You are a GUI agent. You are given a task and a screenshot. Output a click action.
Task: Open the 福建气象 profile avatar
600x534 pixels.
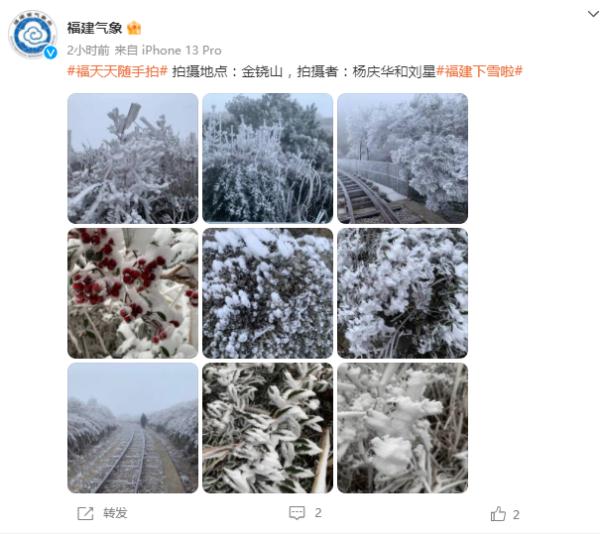click(33, 35)
